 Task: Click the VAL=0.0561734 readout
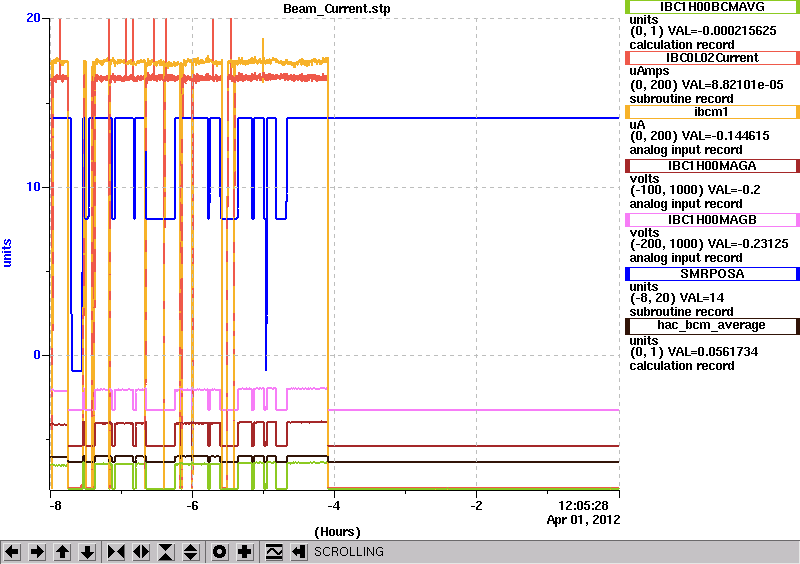tap(713, 352)
